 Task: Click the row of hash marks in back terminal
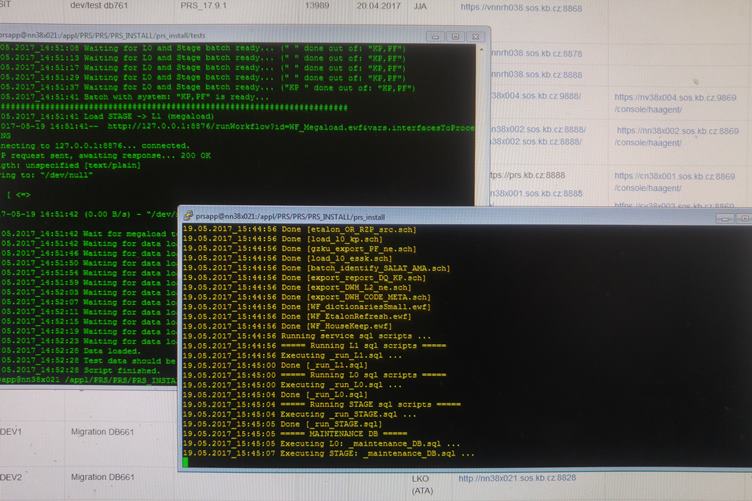[174, 107]
